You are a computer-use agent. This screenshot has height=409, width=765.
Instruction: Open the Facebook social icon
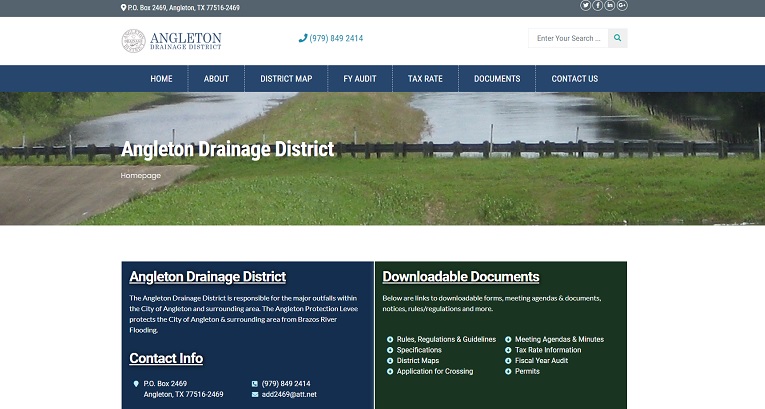(x=598, y=6)
